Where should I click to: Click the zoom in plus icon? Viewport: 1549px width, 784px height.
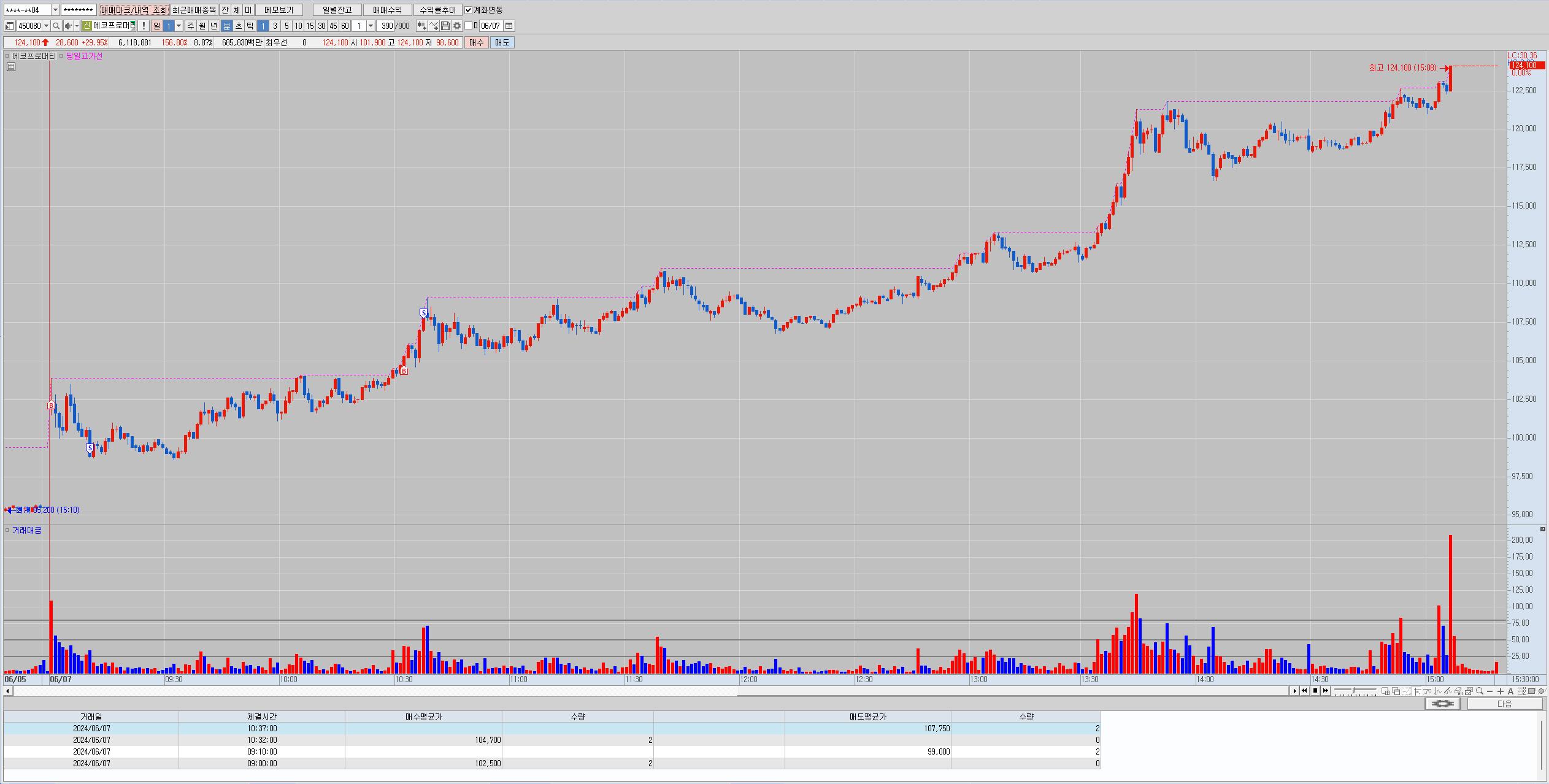(1501, 691)
